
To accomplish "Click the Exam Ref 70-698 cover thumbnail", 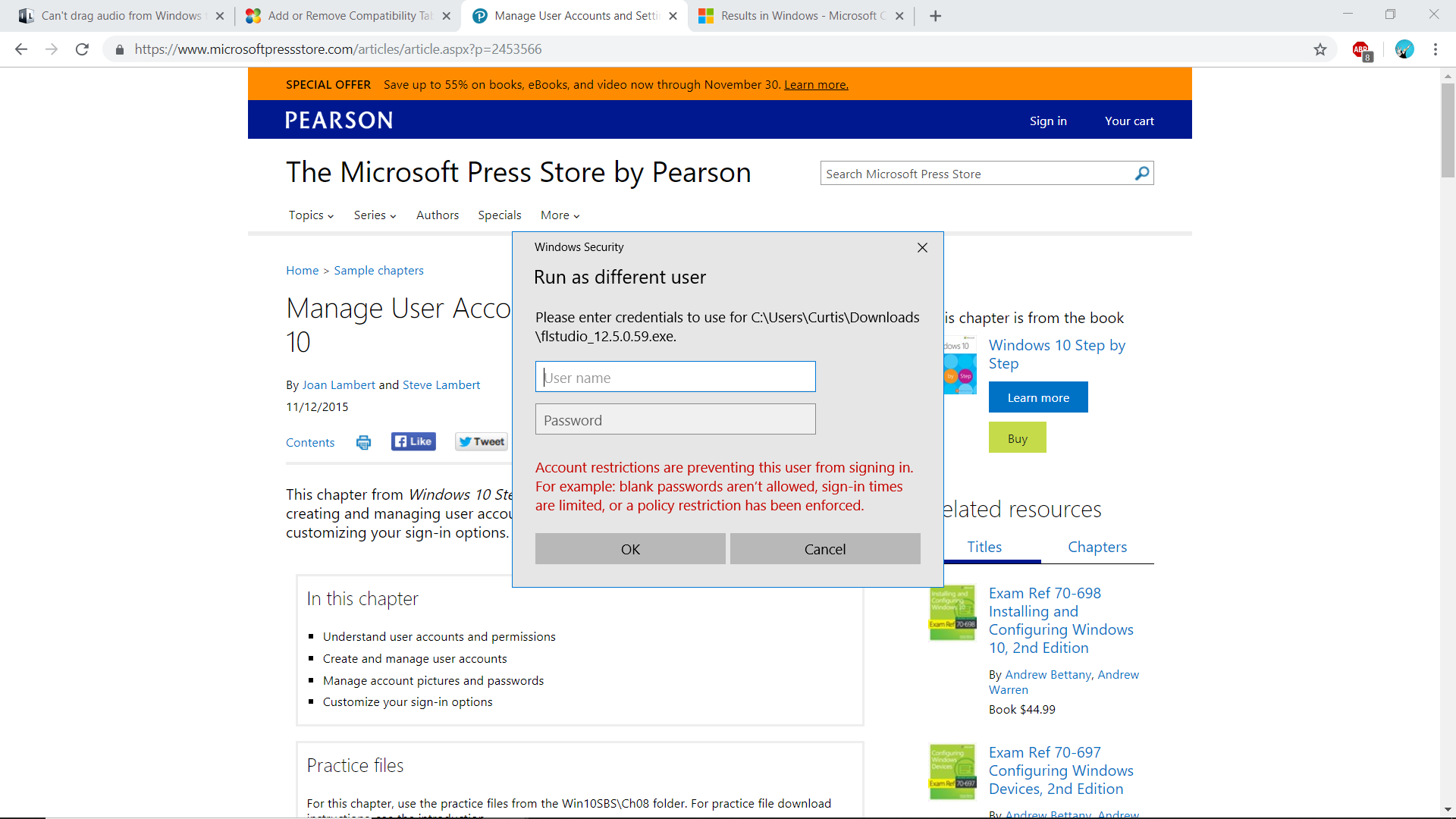I will (952, 613).
